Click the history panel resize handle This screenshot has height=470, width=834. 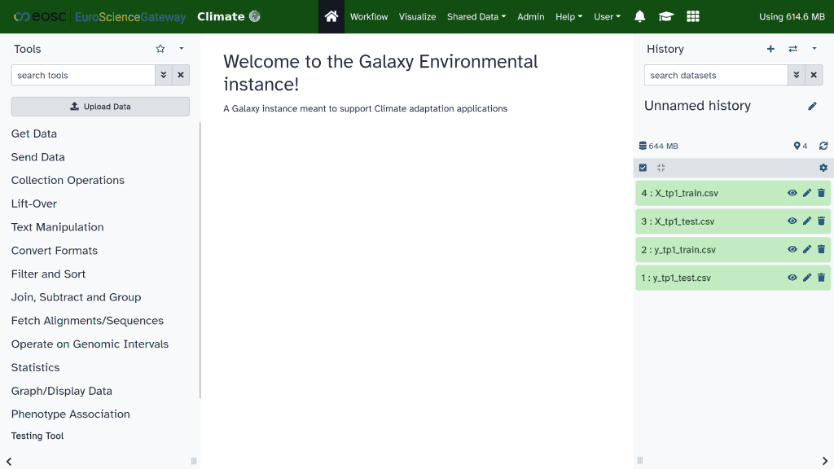(640, 460)
